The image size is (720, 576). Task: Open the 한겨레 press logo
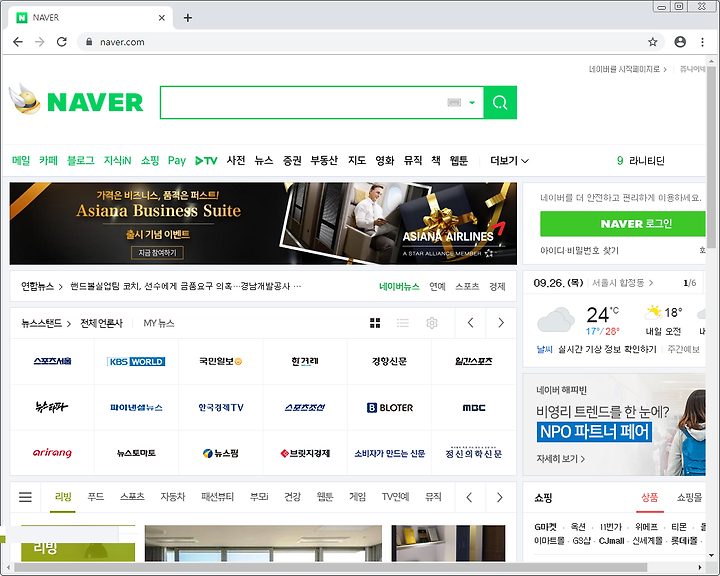(305, 361)
